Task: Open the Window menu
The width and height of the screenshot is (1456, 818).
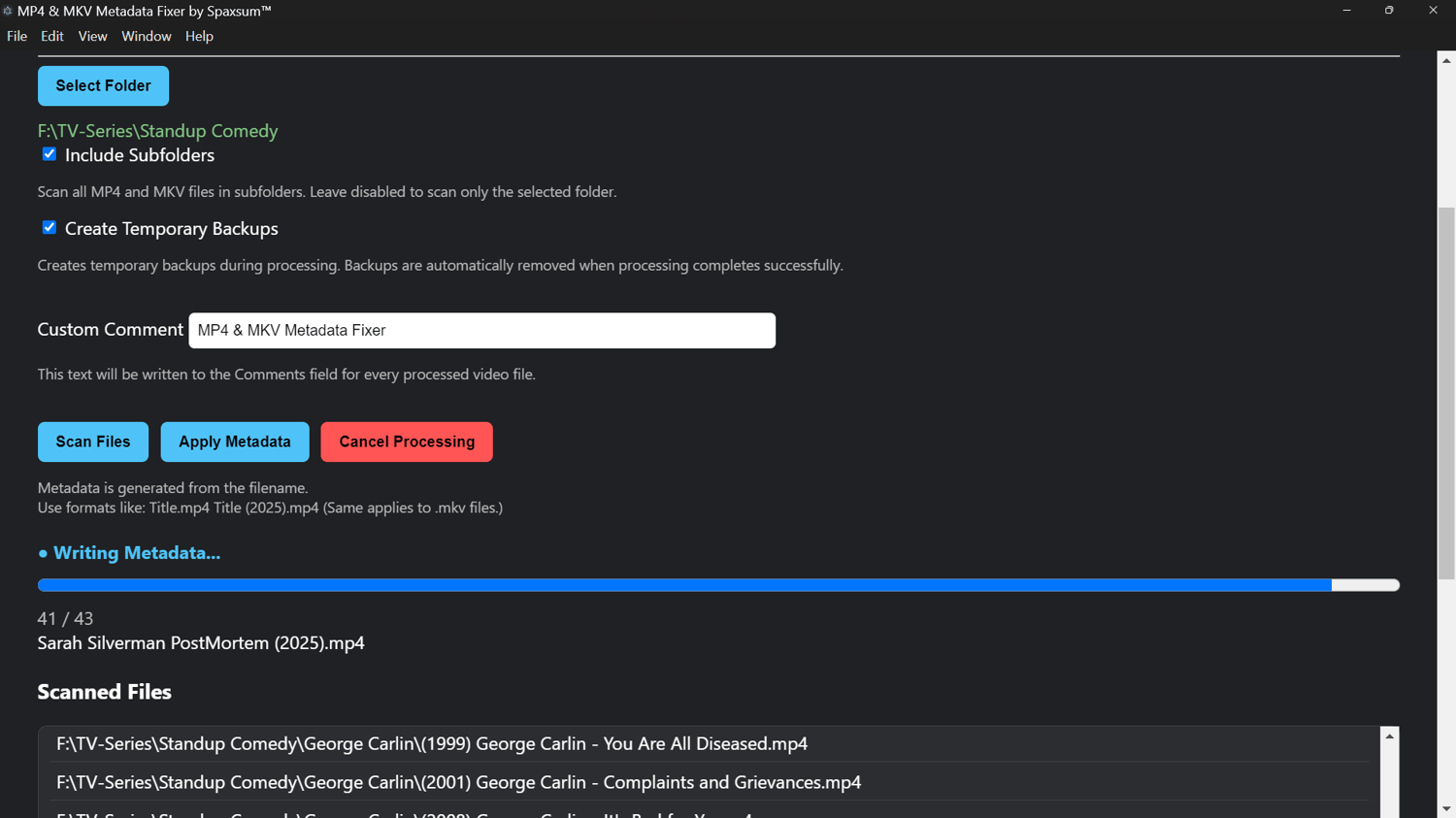Action: [147, 36]
